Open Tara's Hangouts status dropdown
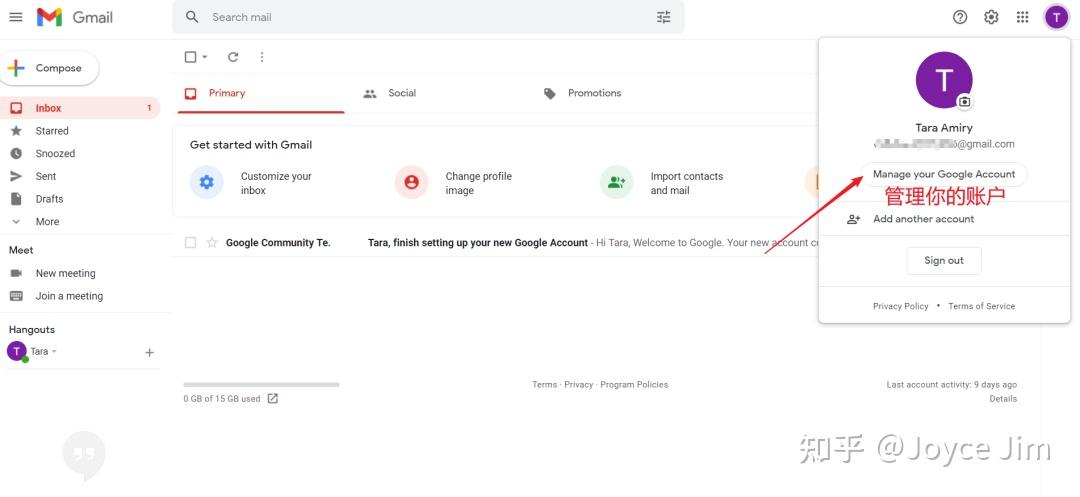The height and width of the screenshot is (497, 1080). coord(54,352)
